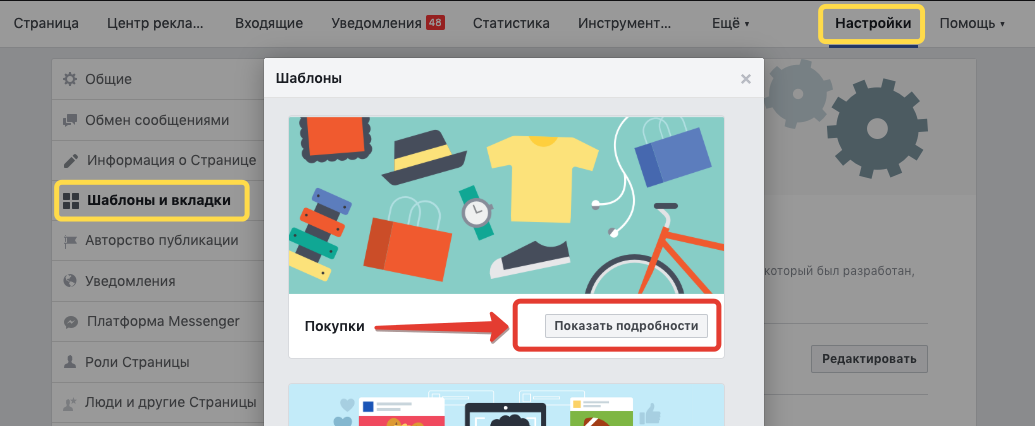Go to the Страница tab

46,23
